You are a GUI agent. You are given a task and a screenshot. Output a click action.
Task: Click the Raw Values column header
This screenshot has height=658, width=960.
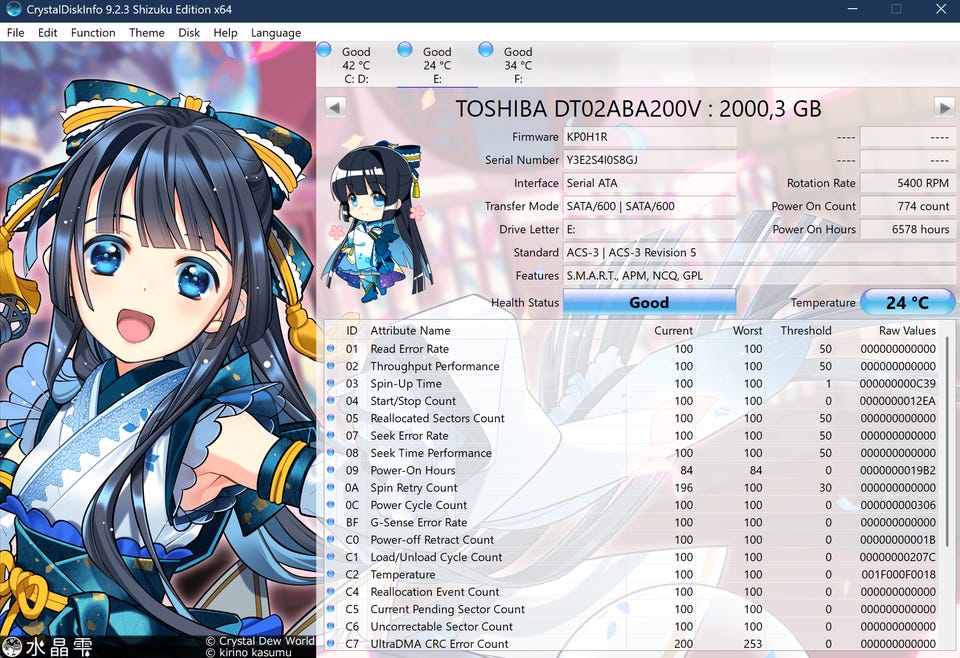(907, 331)
